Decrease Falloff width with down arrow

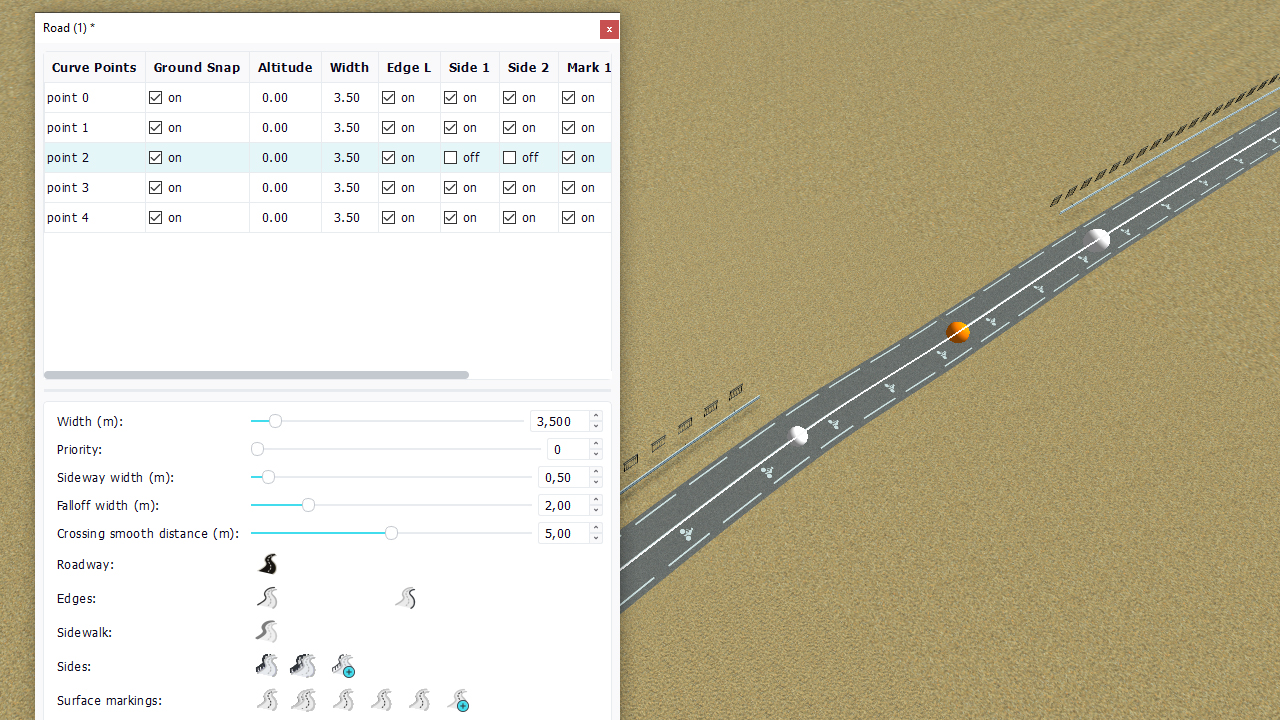pyautogui.click(x=596, y=510)
